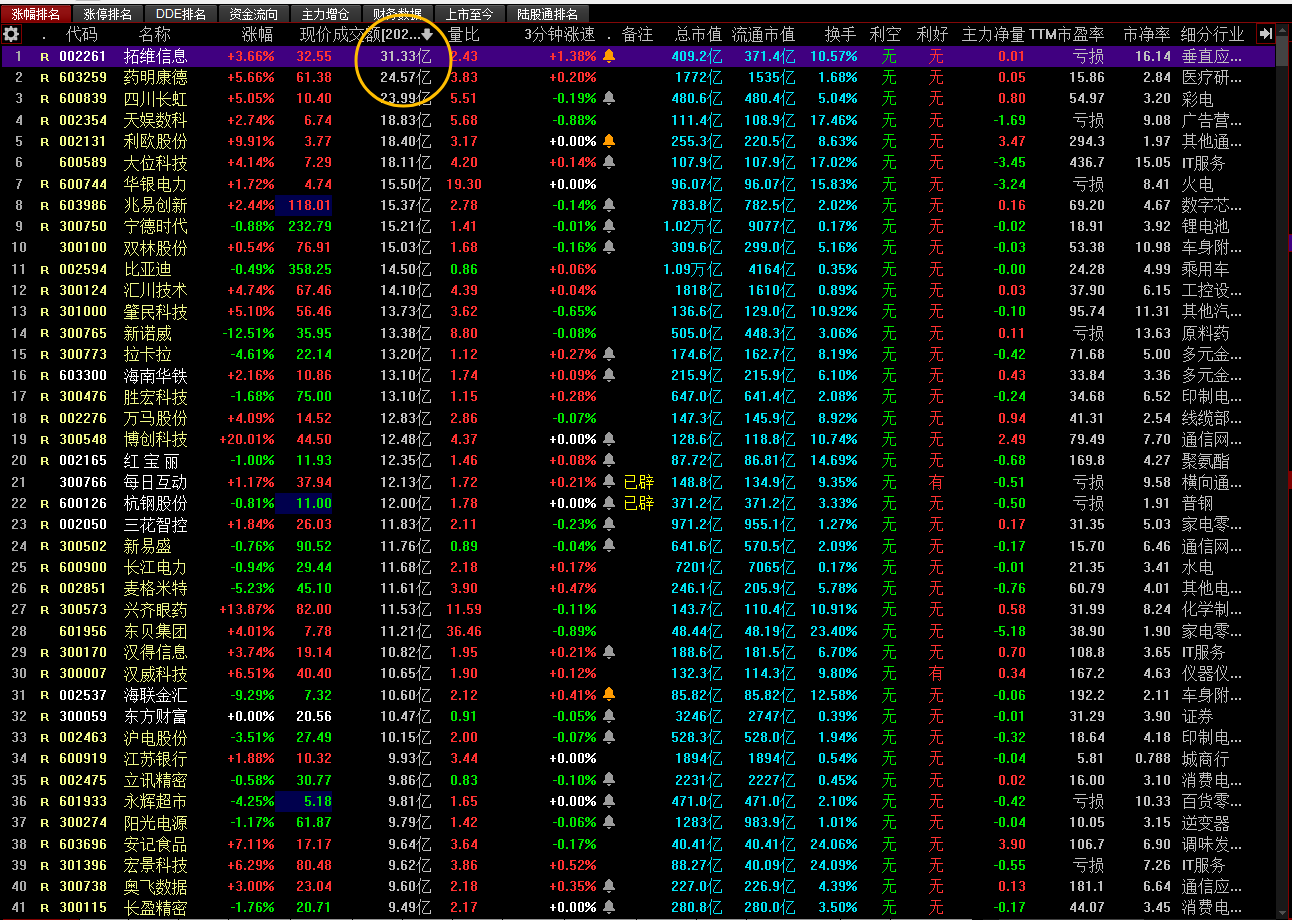Image resolution: width=1292 pixels, height=920 pixels.
Task: Select stock code 601933
Action: click(x=83, y=801)
